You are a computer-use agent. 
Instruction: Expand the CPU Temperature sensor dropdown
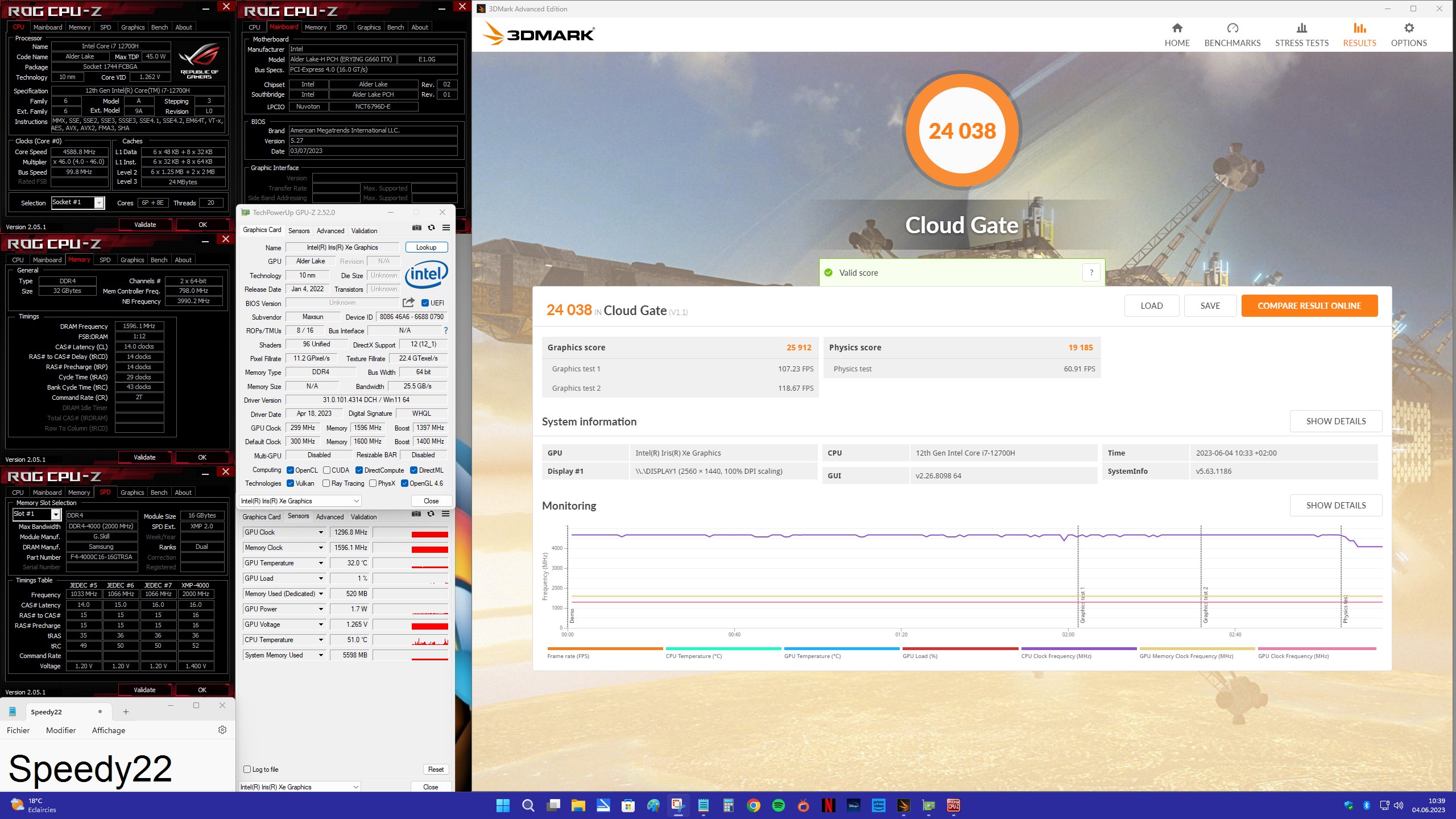pyautogui.click(x=321, y=640)
